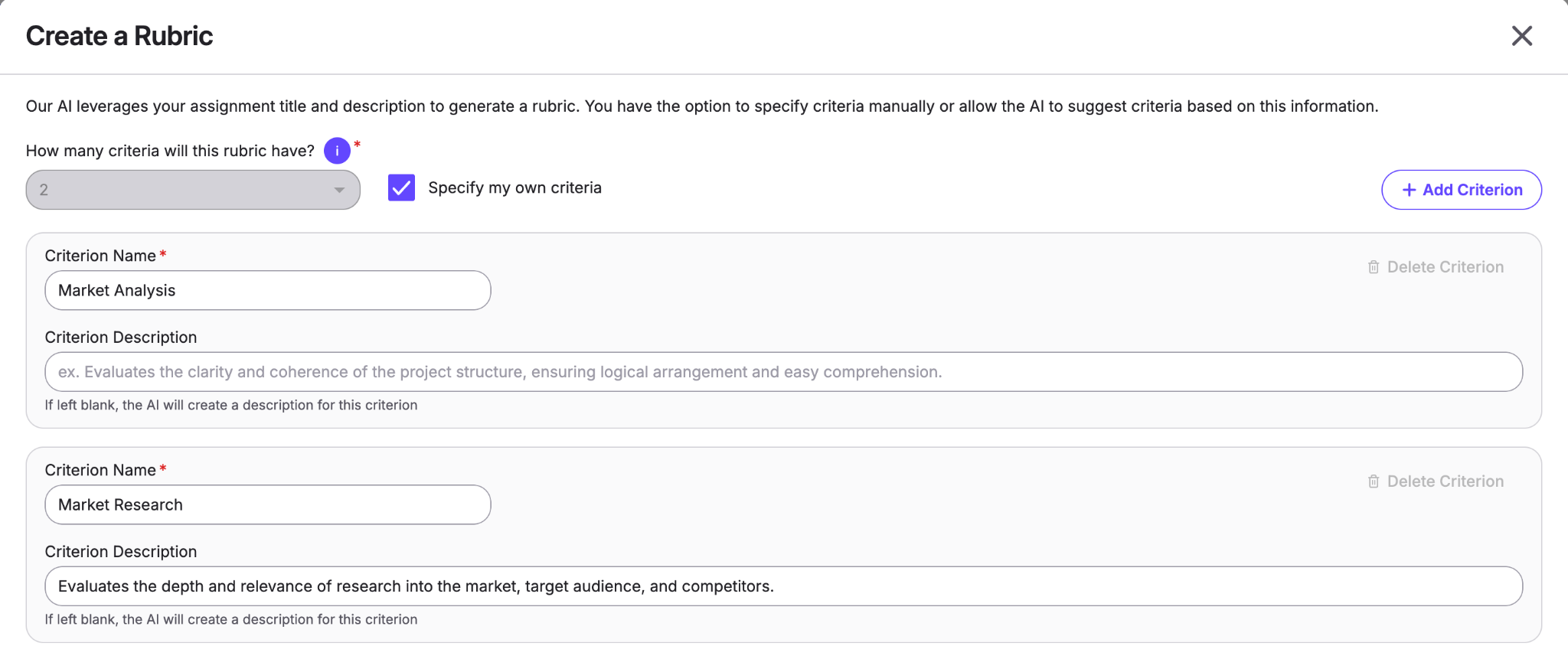Focus the Market Research name field

(x=268, y=504)
